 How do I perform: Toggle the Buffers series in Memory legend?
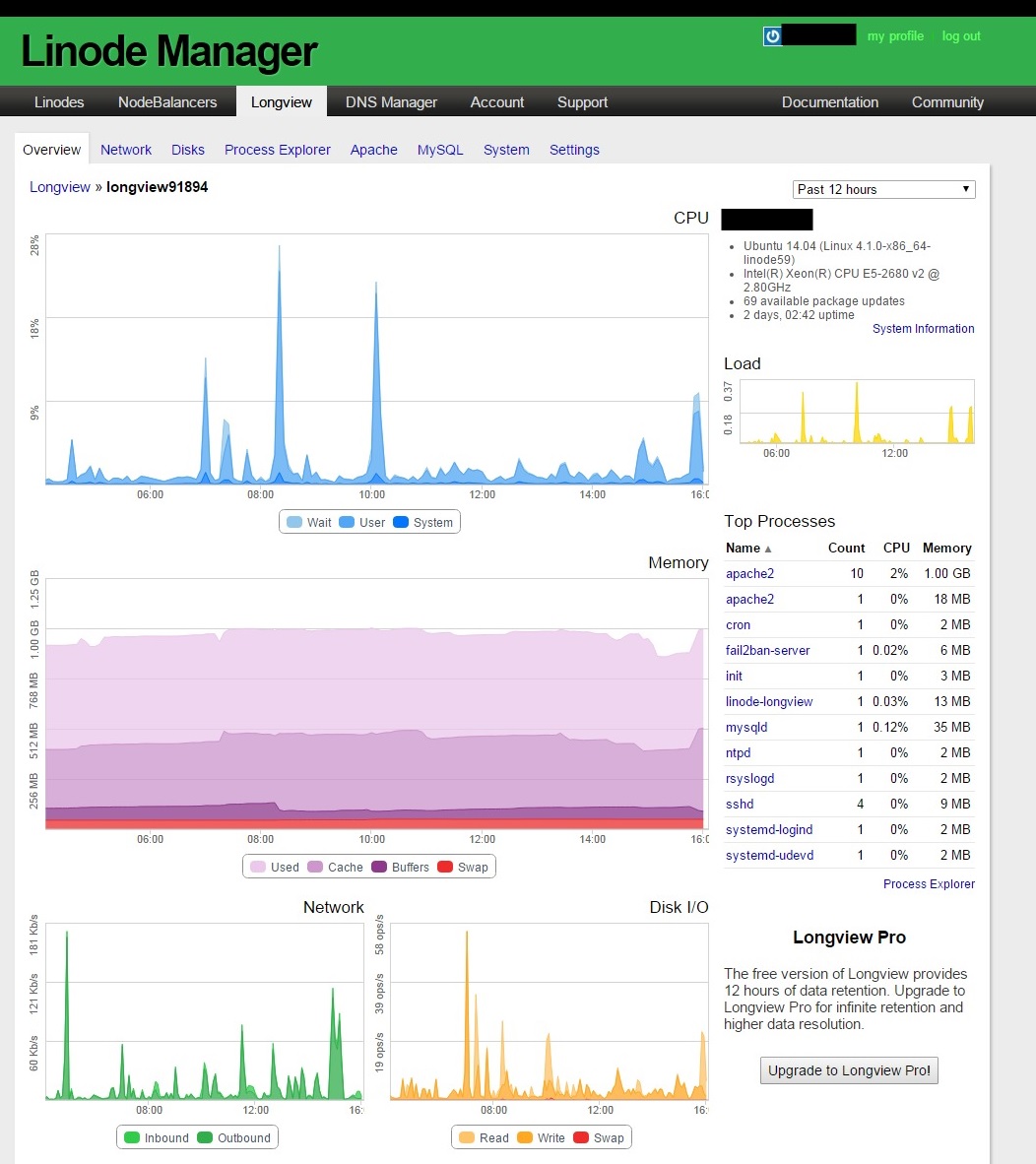point(400,867)
